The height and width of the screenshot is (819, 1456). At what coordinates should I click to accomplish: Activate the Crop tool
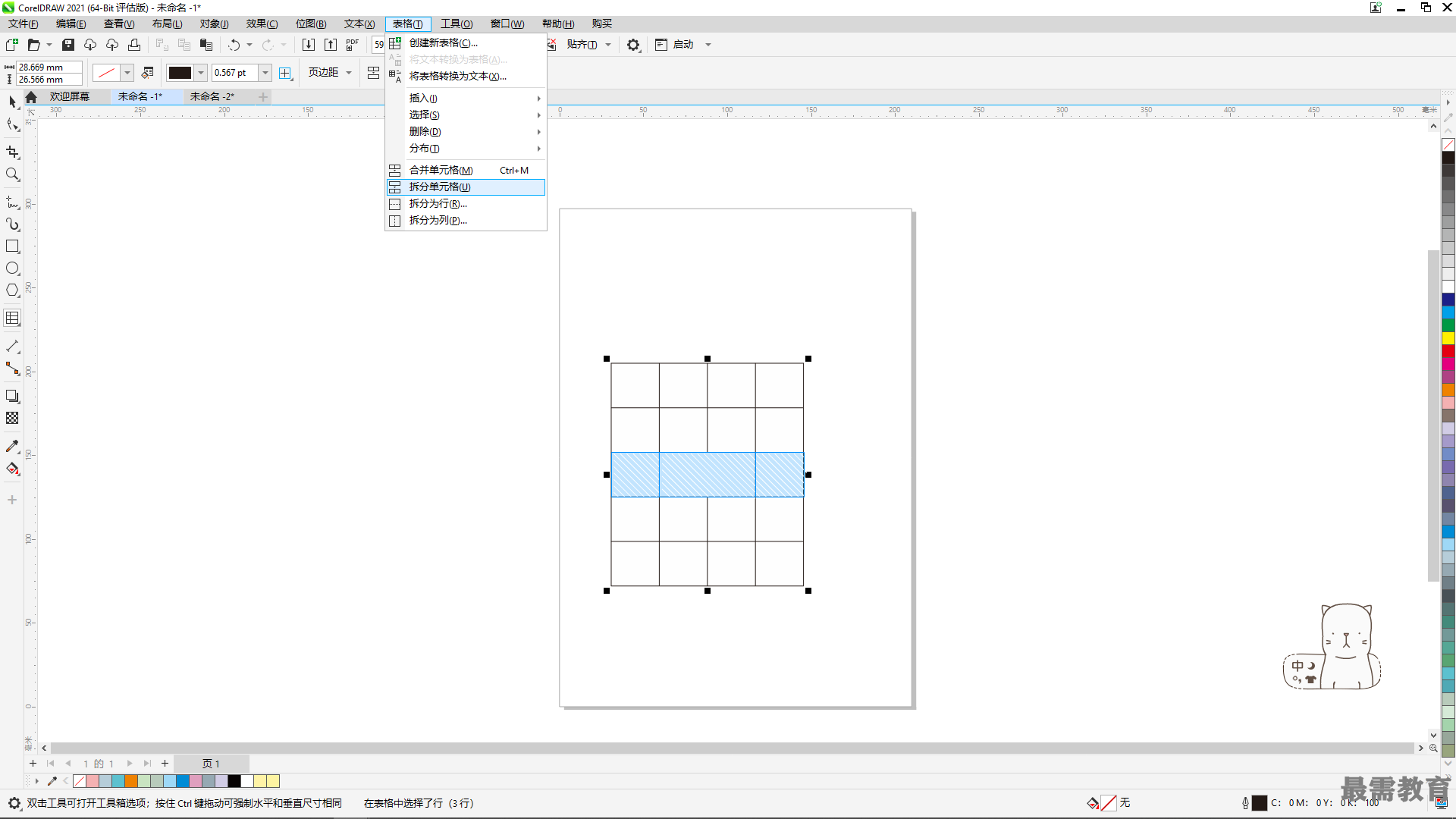[12, 152]
